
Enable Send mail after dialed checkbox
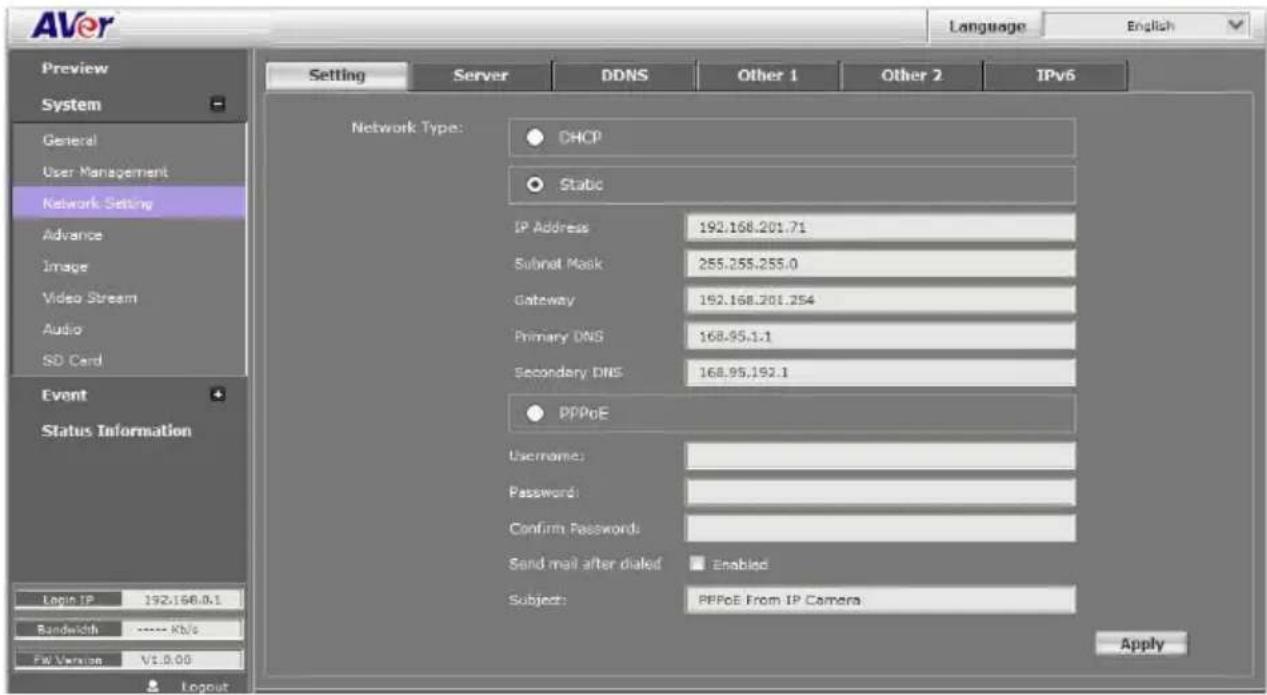click(698, 564)
